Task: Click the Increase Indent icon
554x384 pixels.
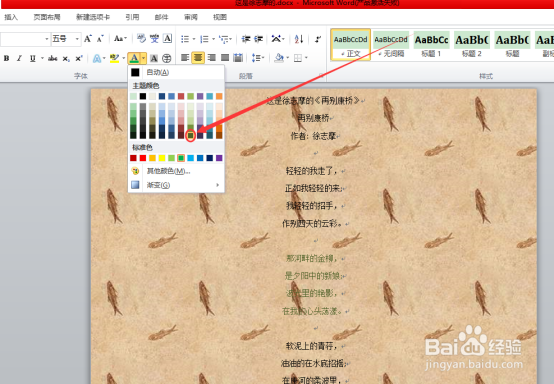Action: click(259, 39)
